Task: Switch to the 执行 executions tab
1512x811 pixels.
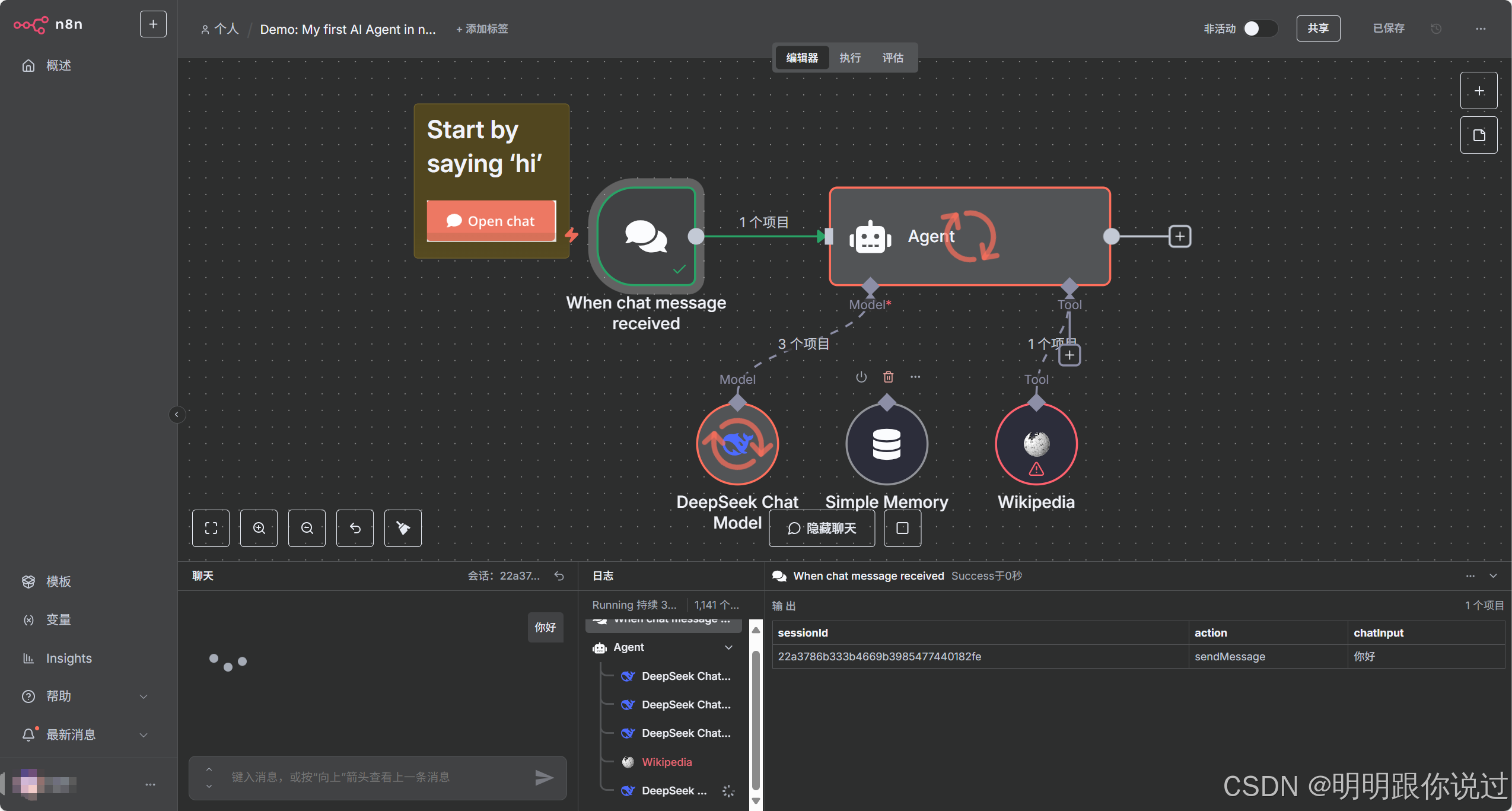Action: [850, 58]
